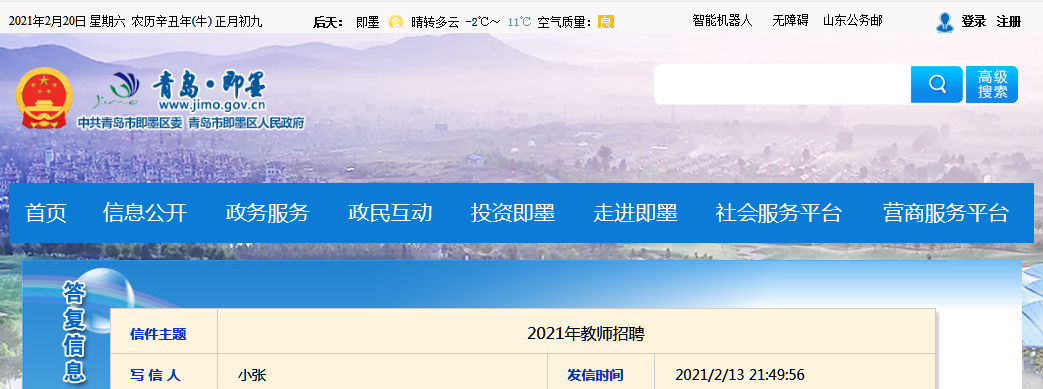Screen dimensions: 1043x389
Task: Click the sunny weather icon
Action: 396,22
